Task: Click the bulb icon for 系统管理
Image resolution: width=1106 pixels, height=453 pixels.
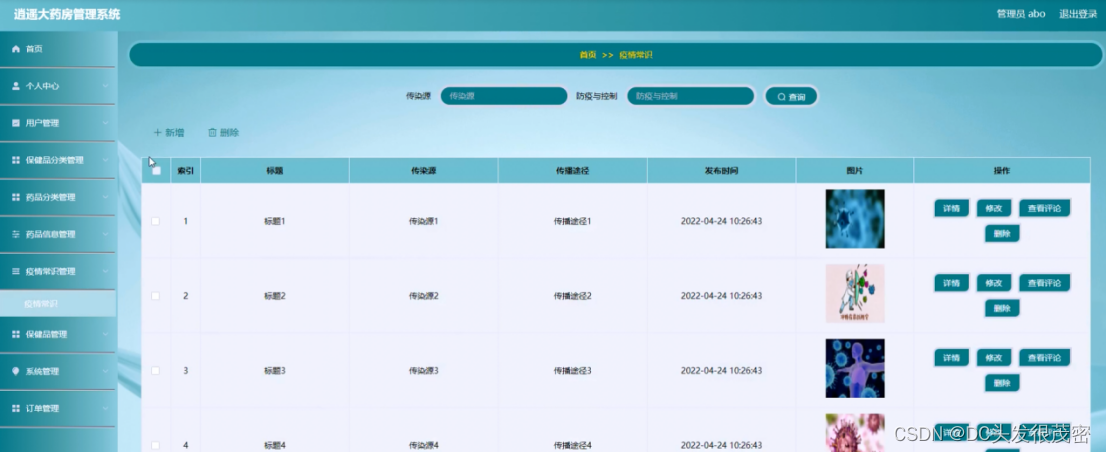Action: pyautogui.click(x=16, y=371)
